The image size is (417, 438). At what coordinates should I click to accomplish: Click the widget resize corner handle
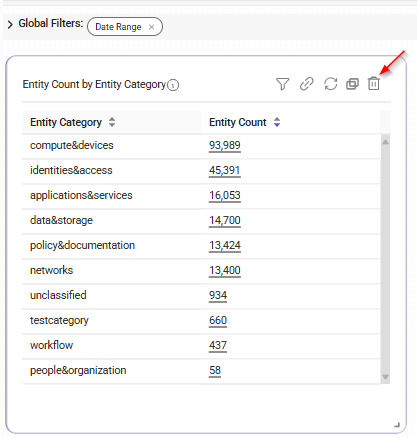click(397, 425)
